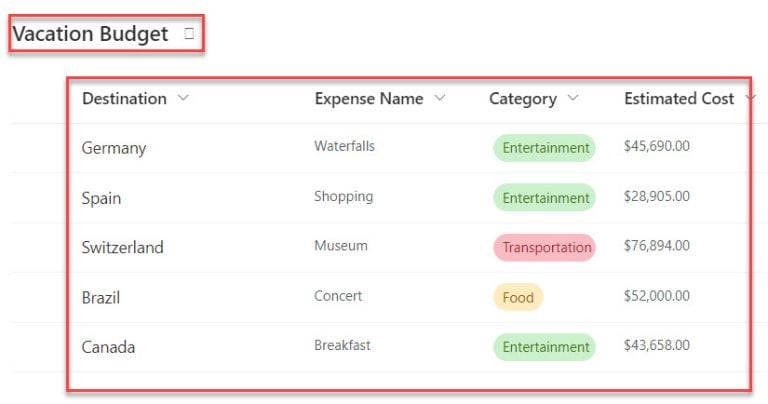Screen dimensions: 768x404
Task: Click the Germany destination row item
Action: point(114,148)
